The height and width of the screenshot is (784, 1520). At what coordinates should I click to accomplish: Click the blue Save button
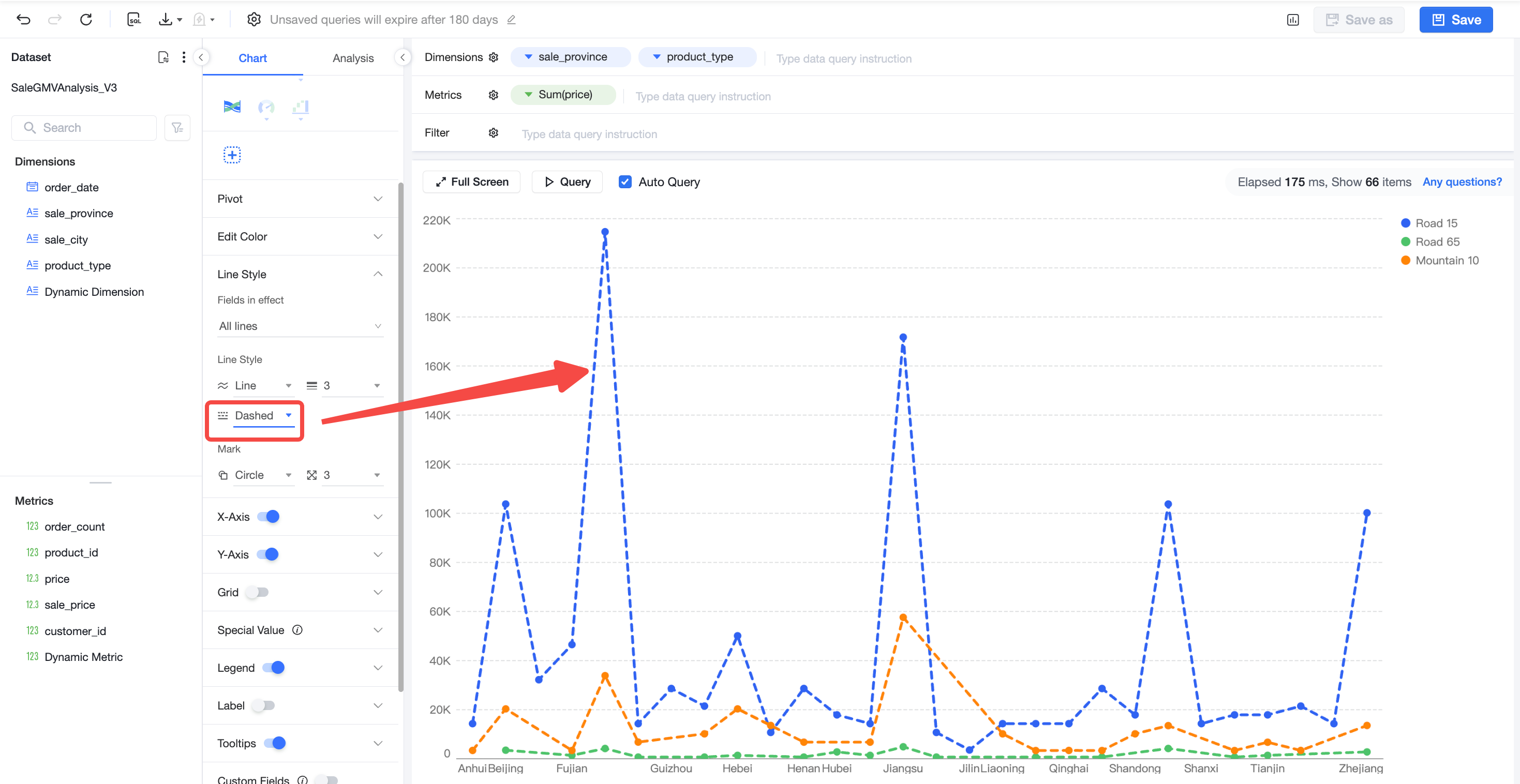coord(1456,20)
